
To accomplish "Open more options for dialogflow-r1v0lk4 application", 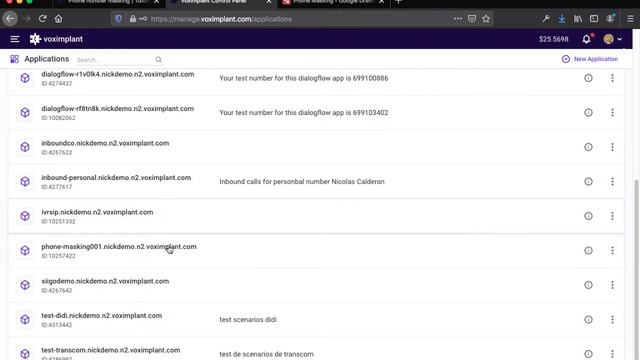I will [612, 78].
